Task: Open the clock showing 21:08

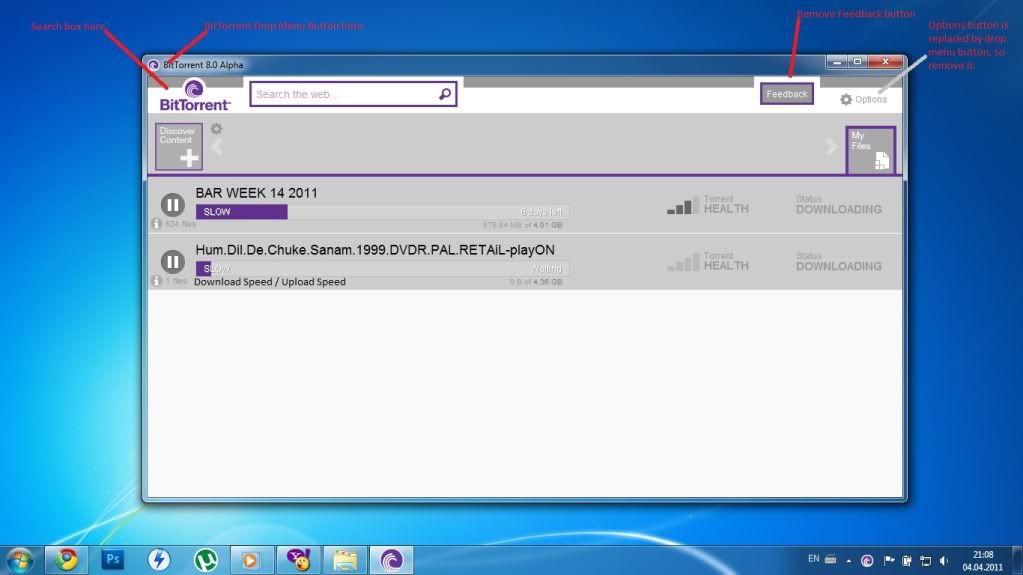Action: tap(982, 561)
